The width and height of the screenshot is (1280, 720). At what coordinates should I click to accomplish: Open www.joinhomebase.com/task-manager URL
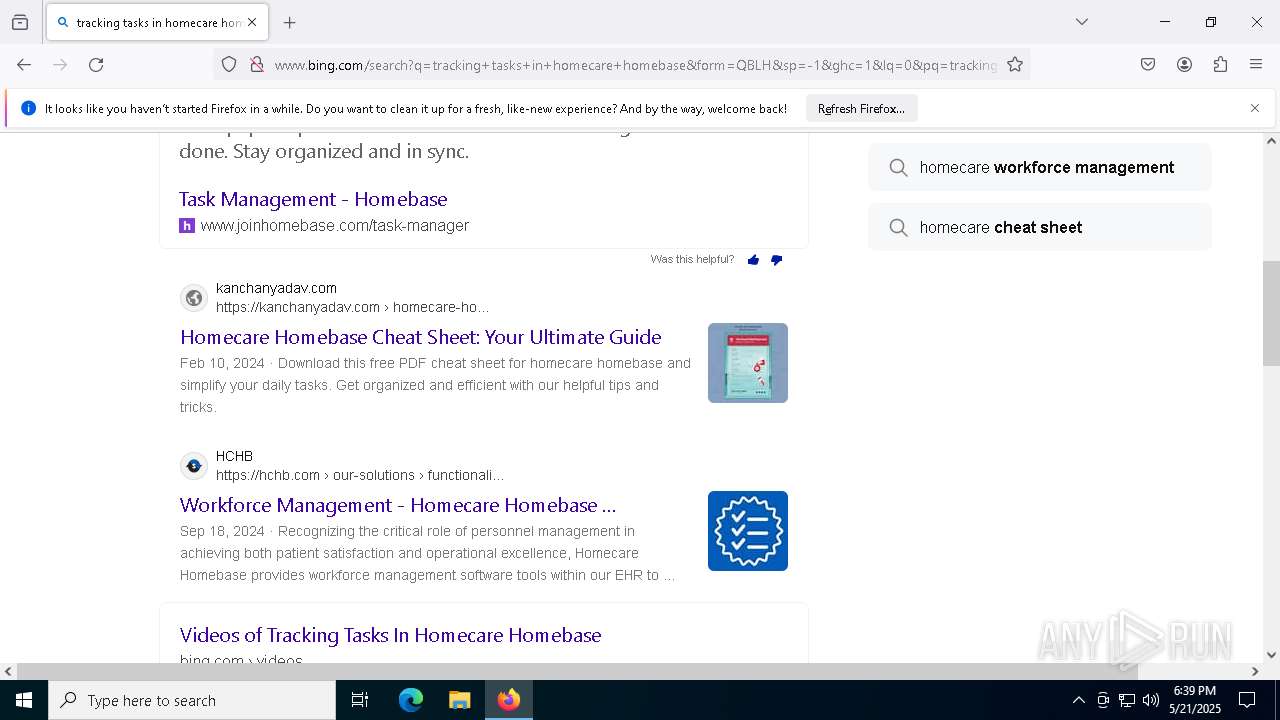(335, 226)
